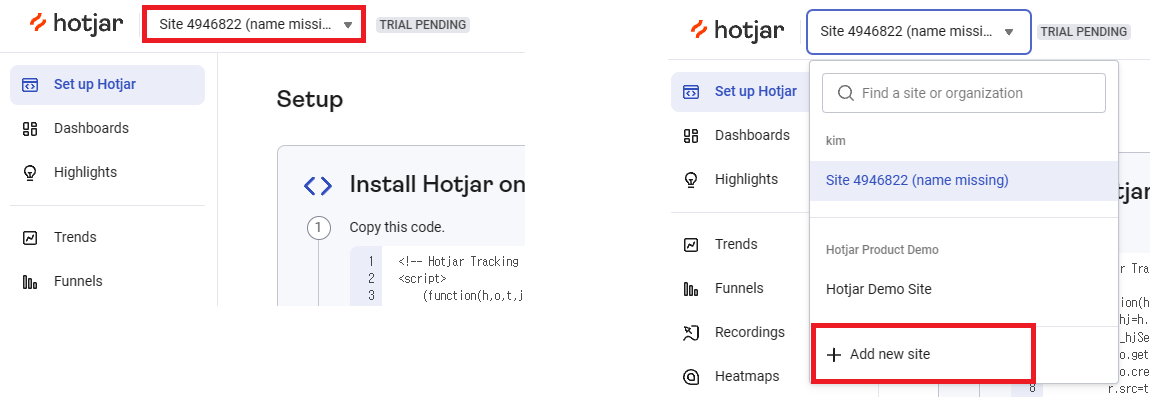The height and width of the screenshot is (414, 1157).
Task: Open site selector dropdown in left screenshot
Action: pyautogui.click(x=254, y=24)
